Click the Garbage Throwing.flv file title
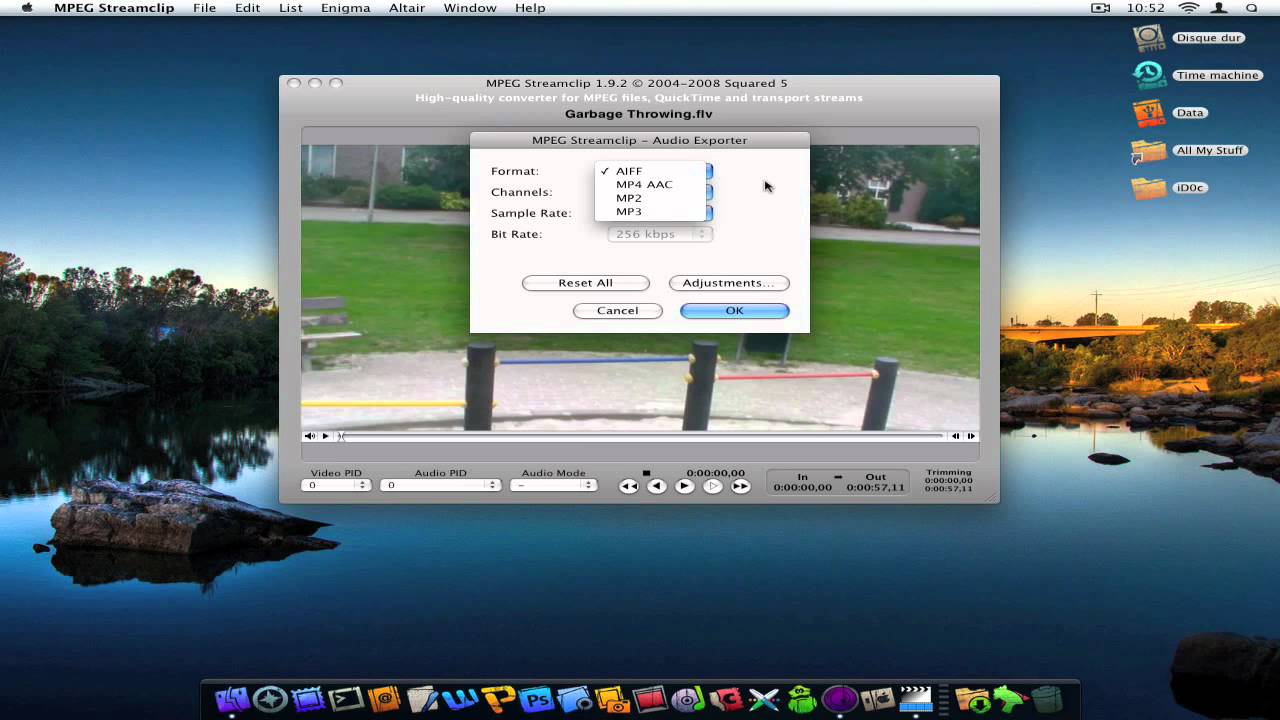 pyautogui.click(x=639, y=114)
